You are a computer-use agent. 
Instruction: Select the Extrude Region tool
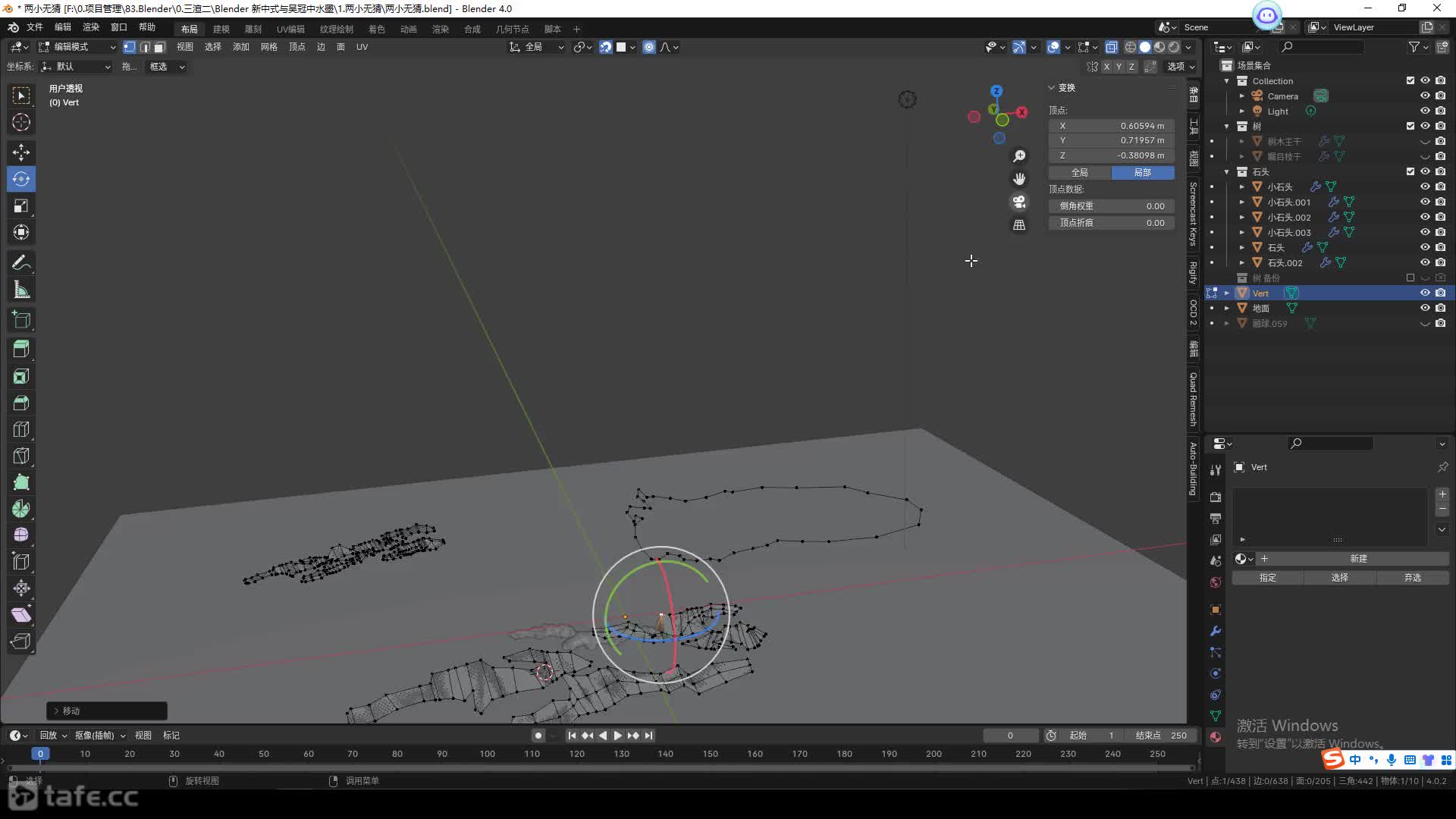(21, 350)
